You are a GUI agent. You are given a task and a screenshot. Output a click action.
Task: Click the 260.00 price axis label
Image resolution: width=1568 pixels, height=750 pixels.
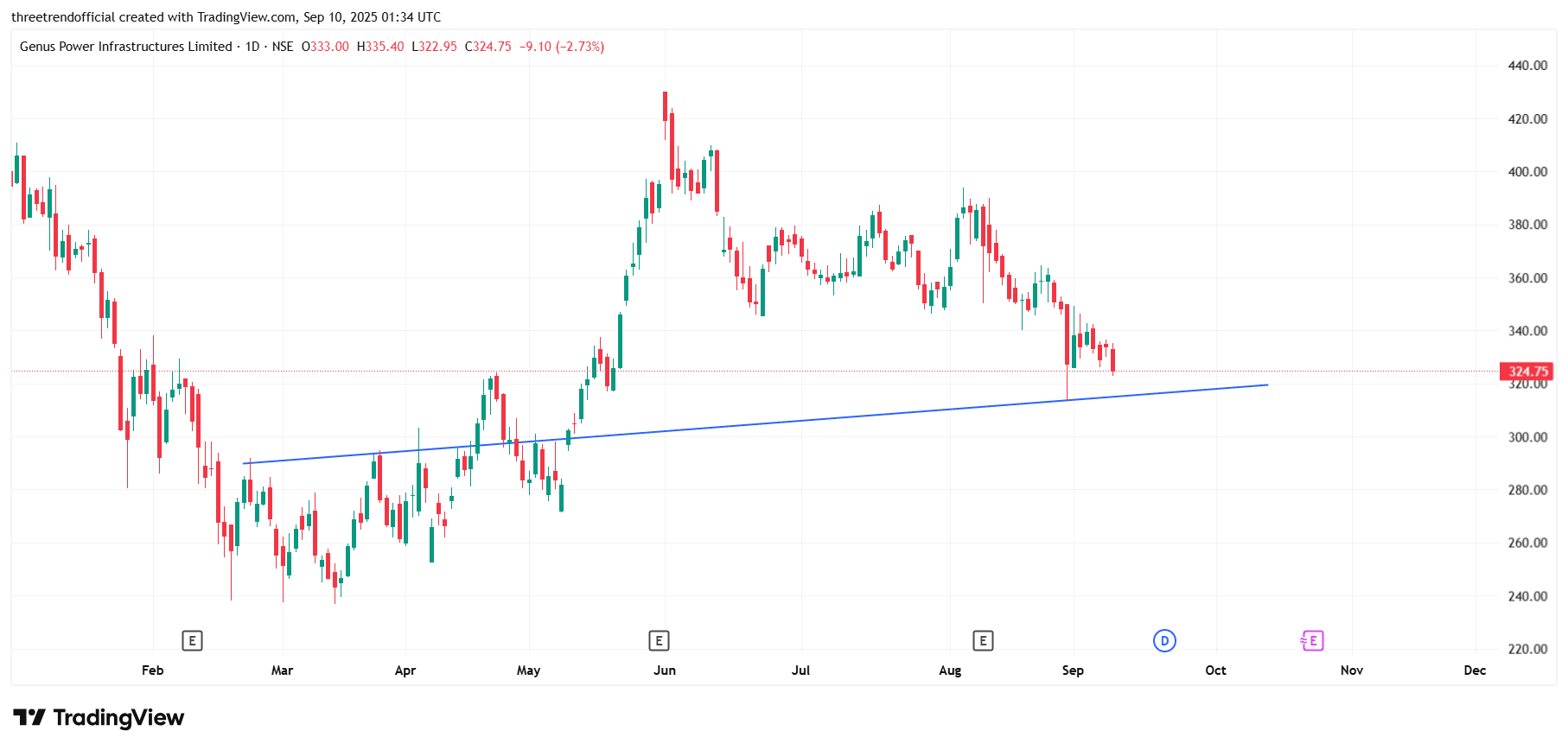[x=1527, y=543]
